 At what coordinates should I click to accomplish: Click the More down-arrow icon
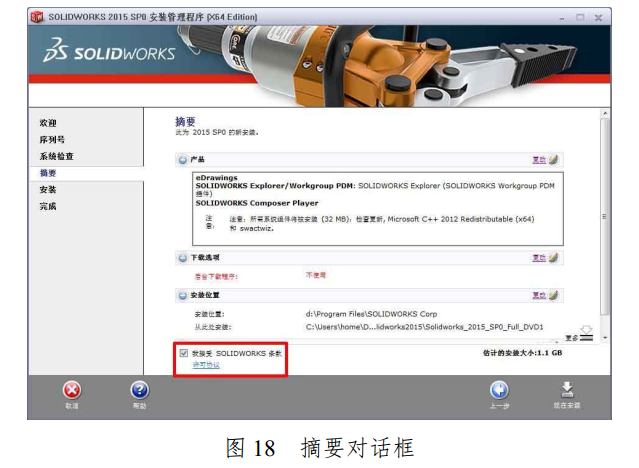586,333
